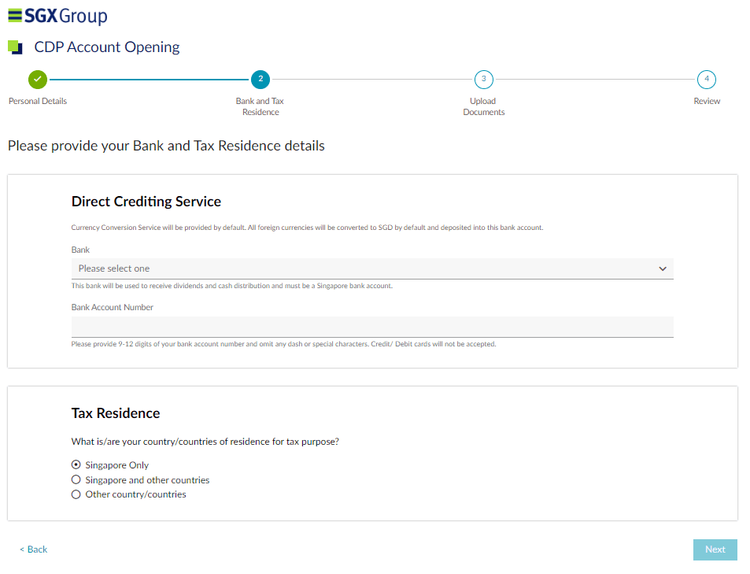Open the Review step label

(x=707, y=101)
